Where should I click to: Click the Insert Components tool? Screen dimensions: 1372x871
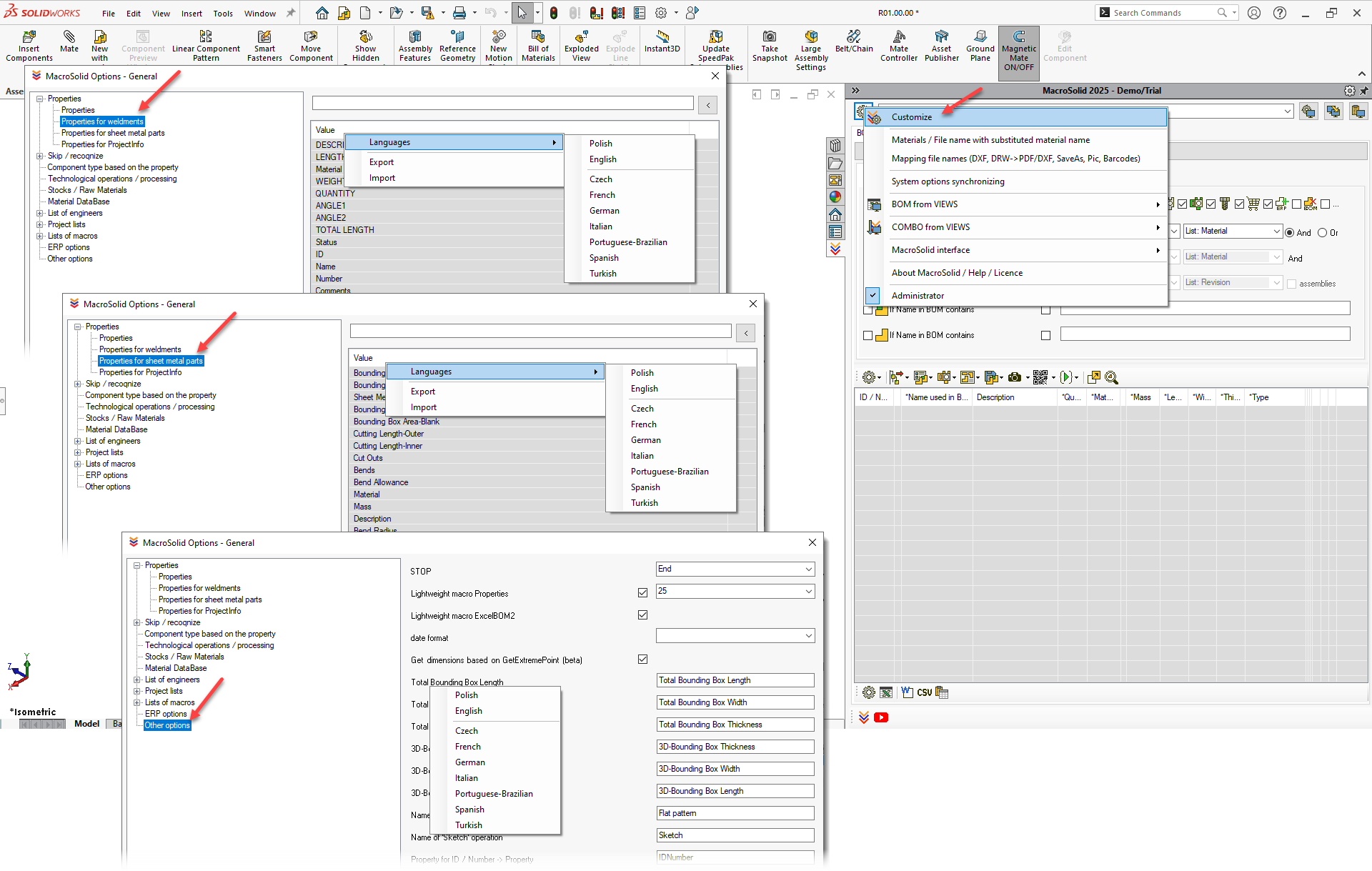[29, 46]
